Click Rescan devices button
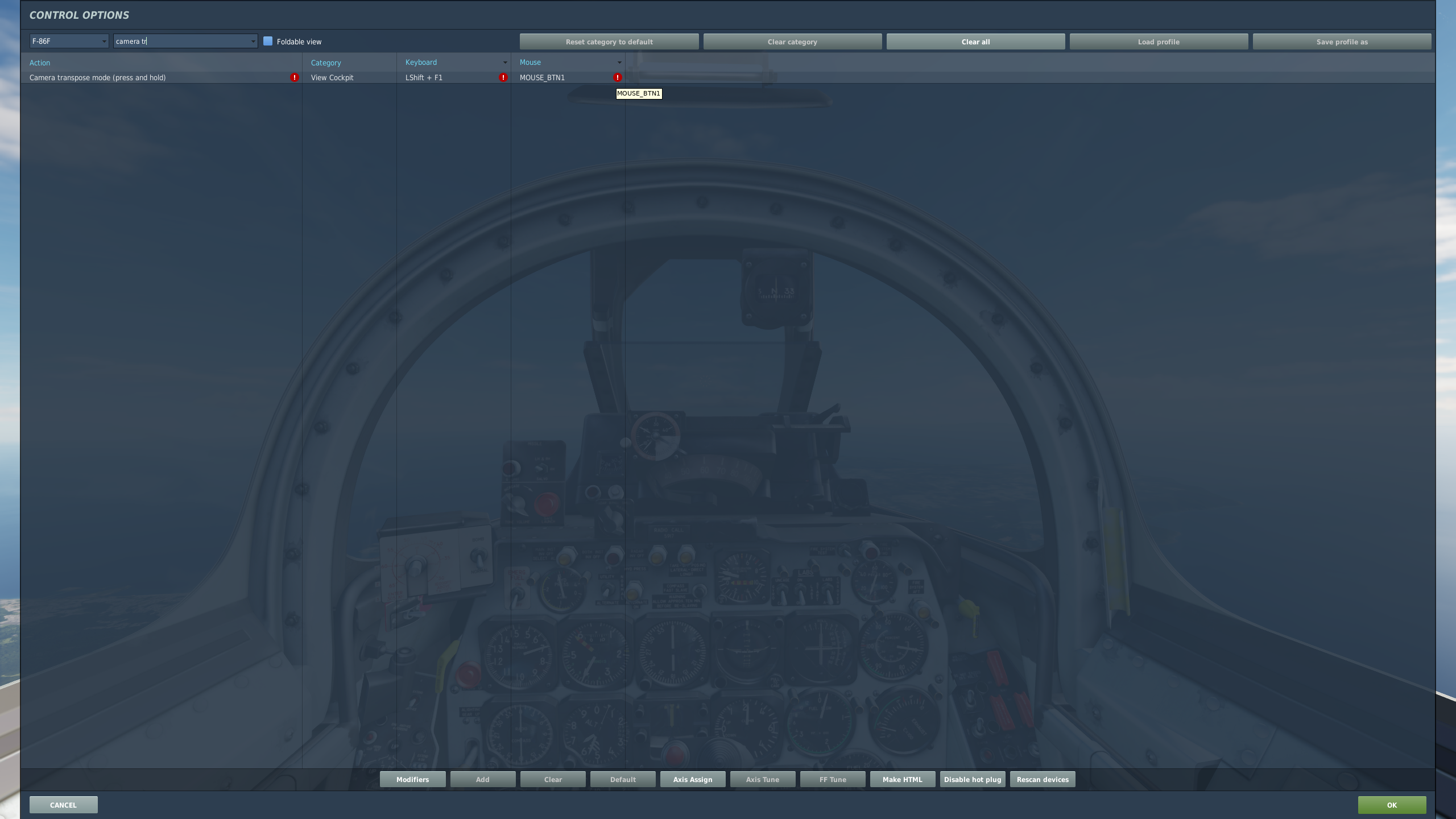Screen dimensions: 1456x819 1043,779
